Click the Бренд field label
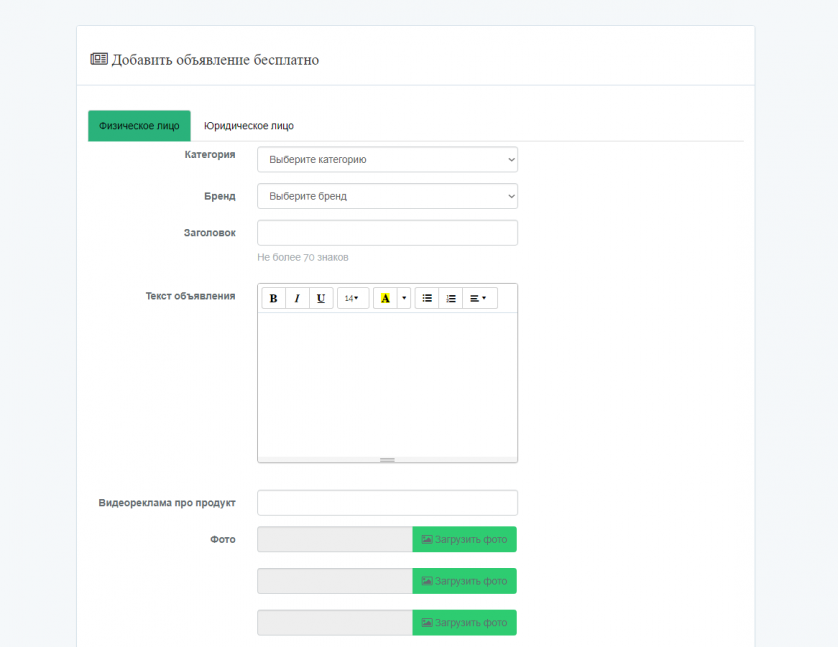The height and width of the screenshot is (647, 838). pyautogui.click(x=219, y=196)
